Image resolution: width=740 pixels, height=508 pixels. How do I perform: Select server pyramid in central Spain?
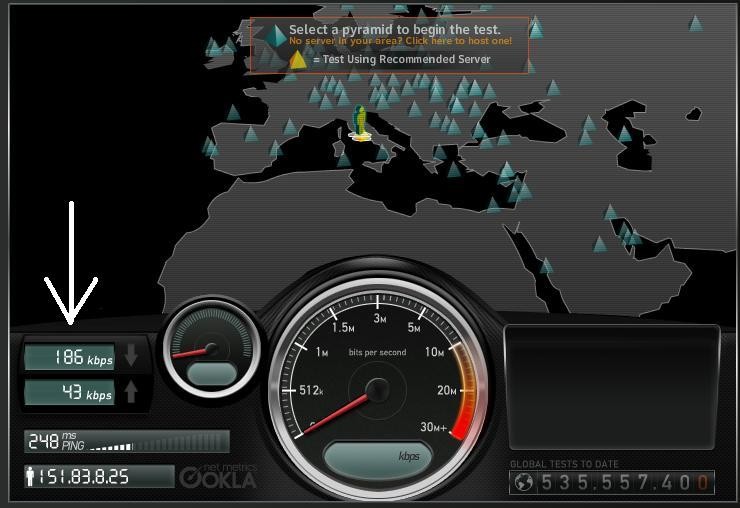[x=251, y=134]
